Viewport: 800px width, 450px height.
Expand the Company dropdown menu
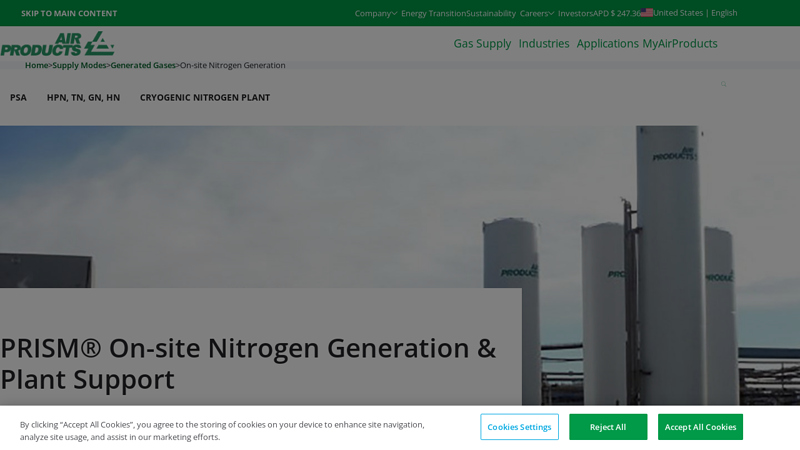pyautogui.click(x=376, y=13)
